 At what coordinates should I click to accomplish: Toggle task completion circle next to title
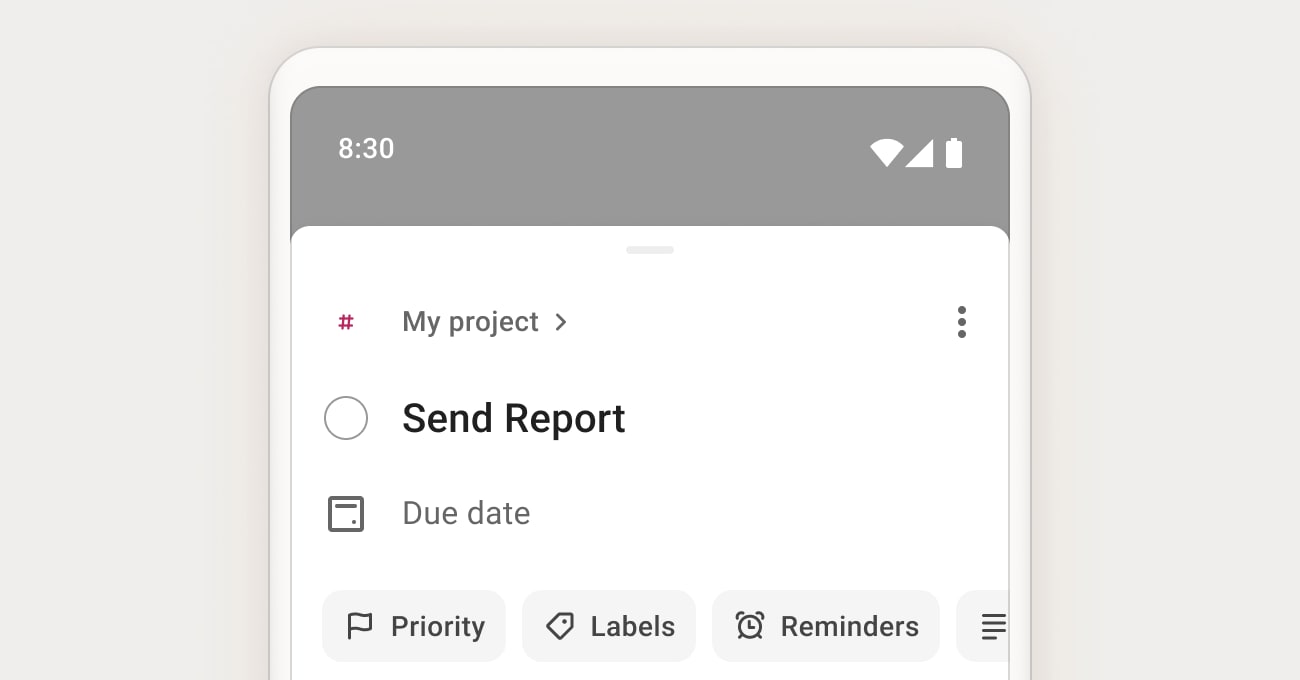[x=345, y=418]
